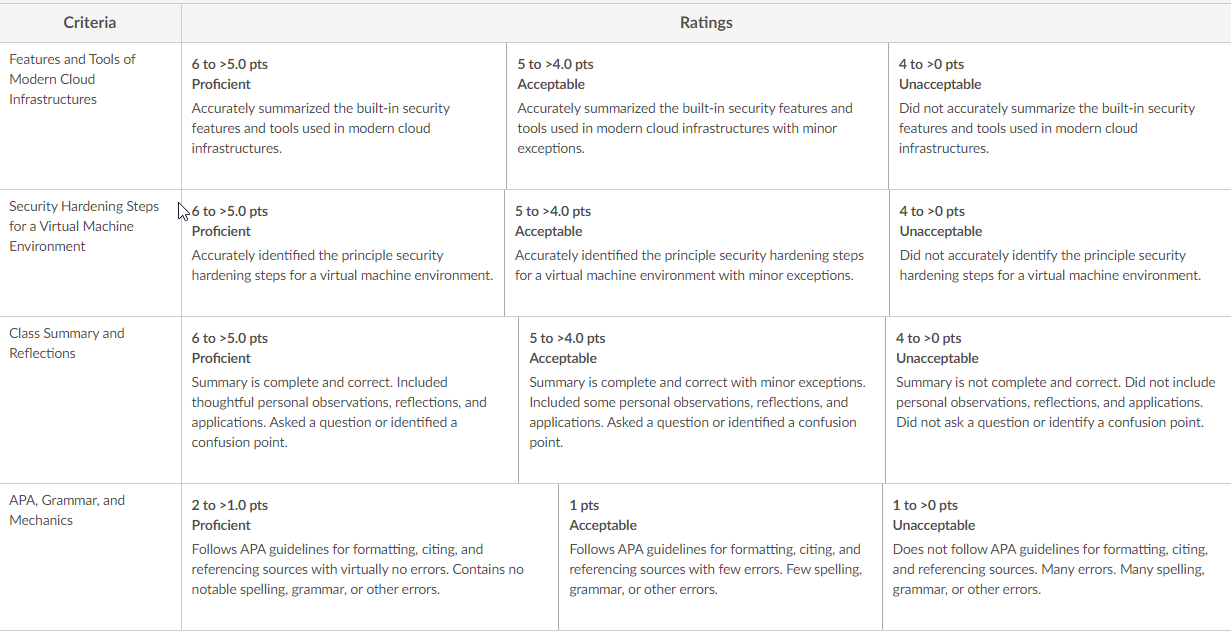
Task: Click the text 'Did not accurately identify the principle security'
Action: coord(1043,255)
